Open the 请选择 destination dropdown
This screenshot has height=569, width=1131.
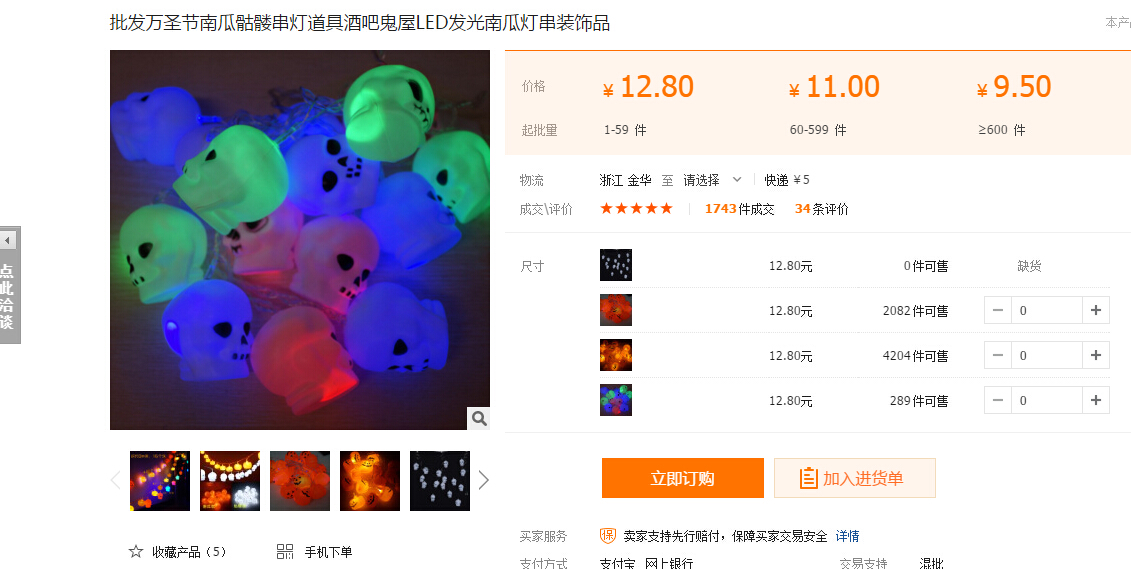[x=712, y=180]
